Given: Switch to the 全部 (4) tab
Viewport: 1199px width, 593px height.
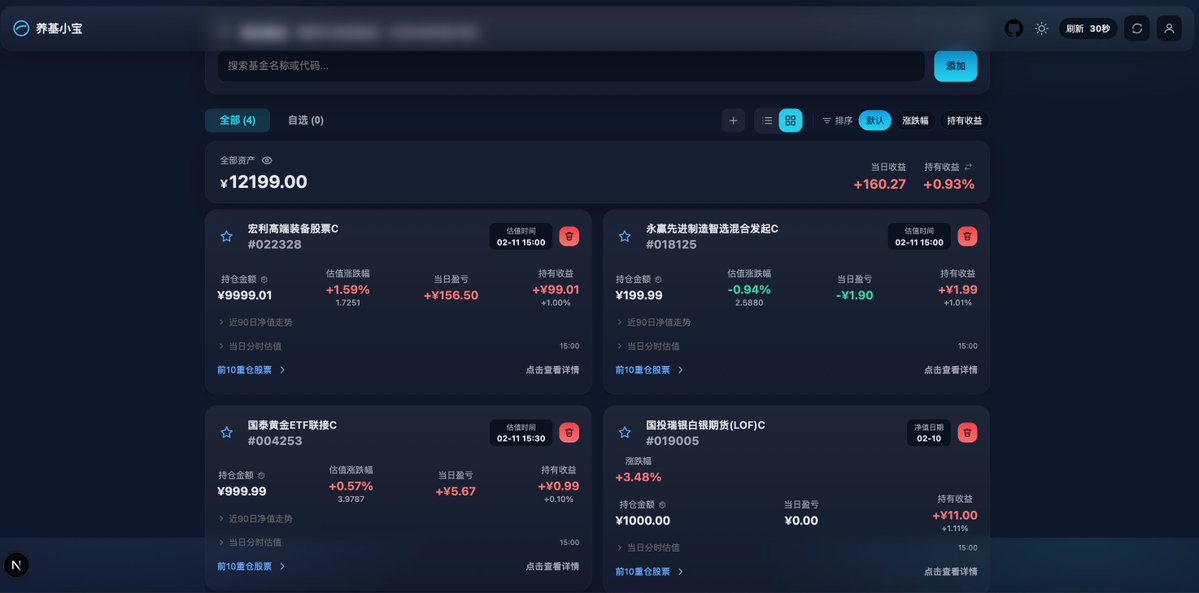Looking at the screenshot, I should pyautogui.click(x=237, y=120).
